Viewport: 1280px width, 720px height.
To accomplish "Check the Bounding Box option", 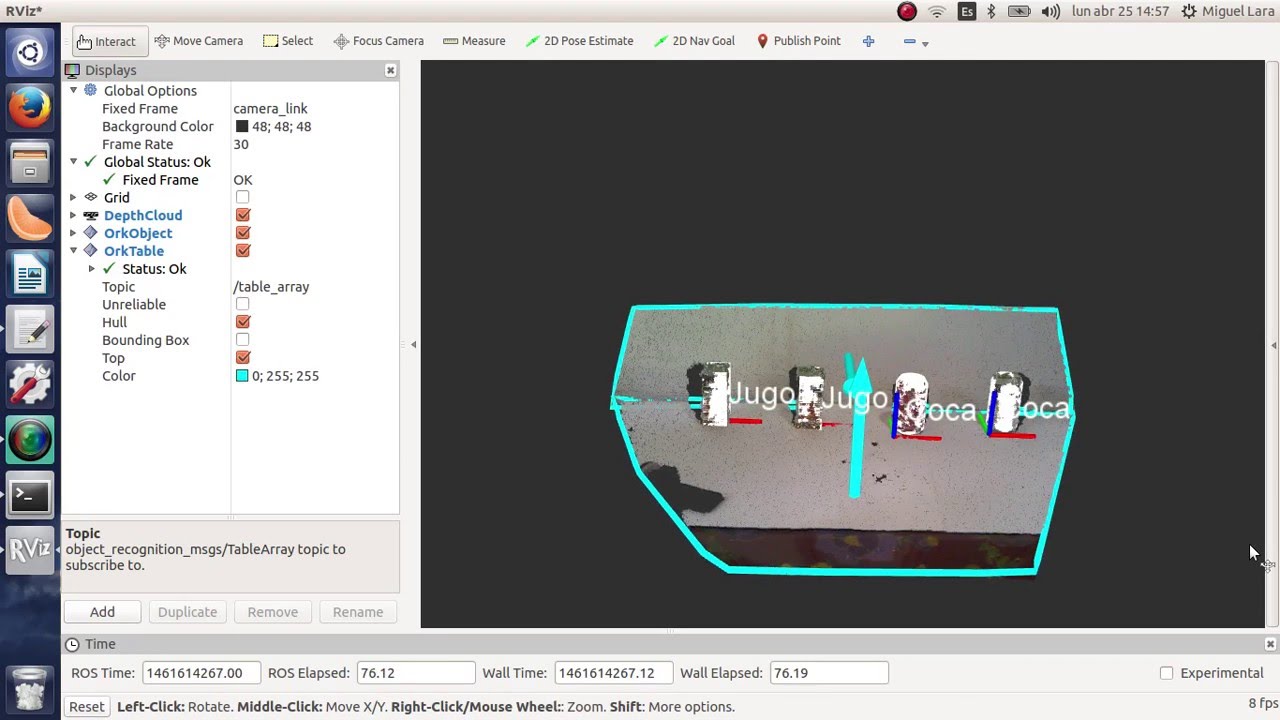I will click(x=242, y=340).
